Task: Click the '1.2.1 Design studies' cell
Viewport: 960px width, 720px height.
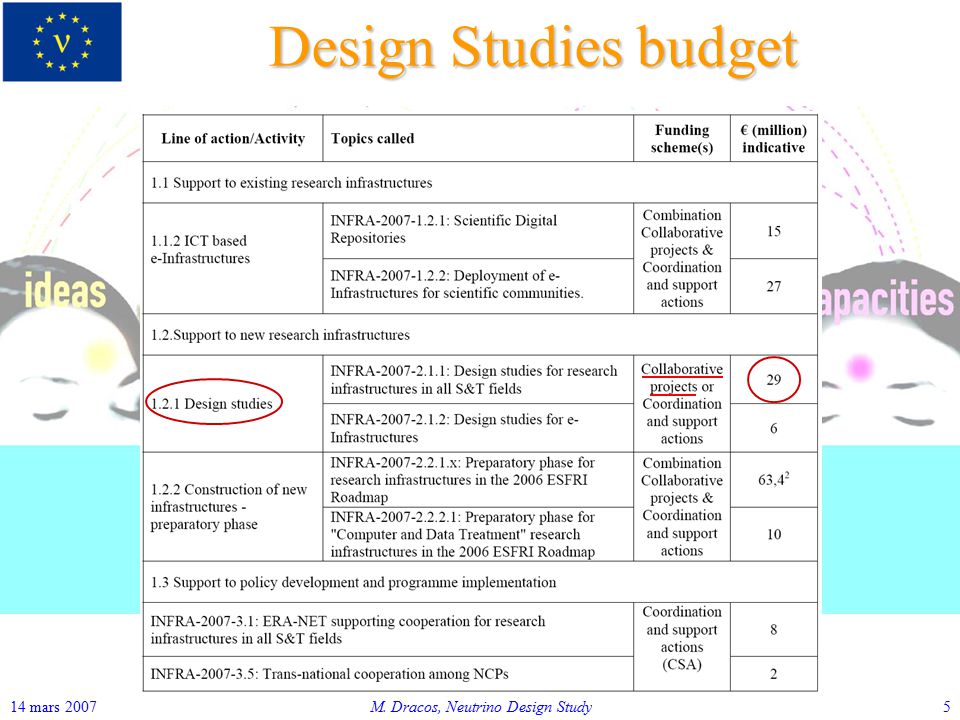Action: tap(233, 403)
